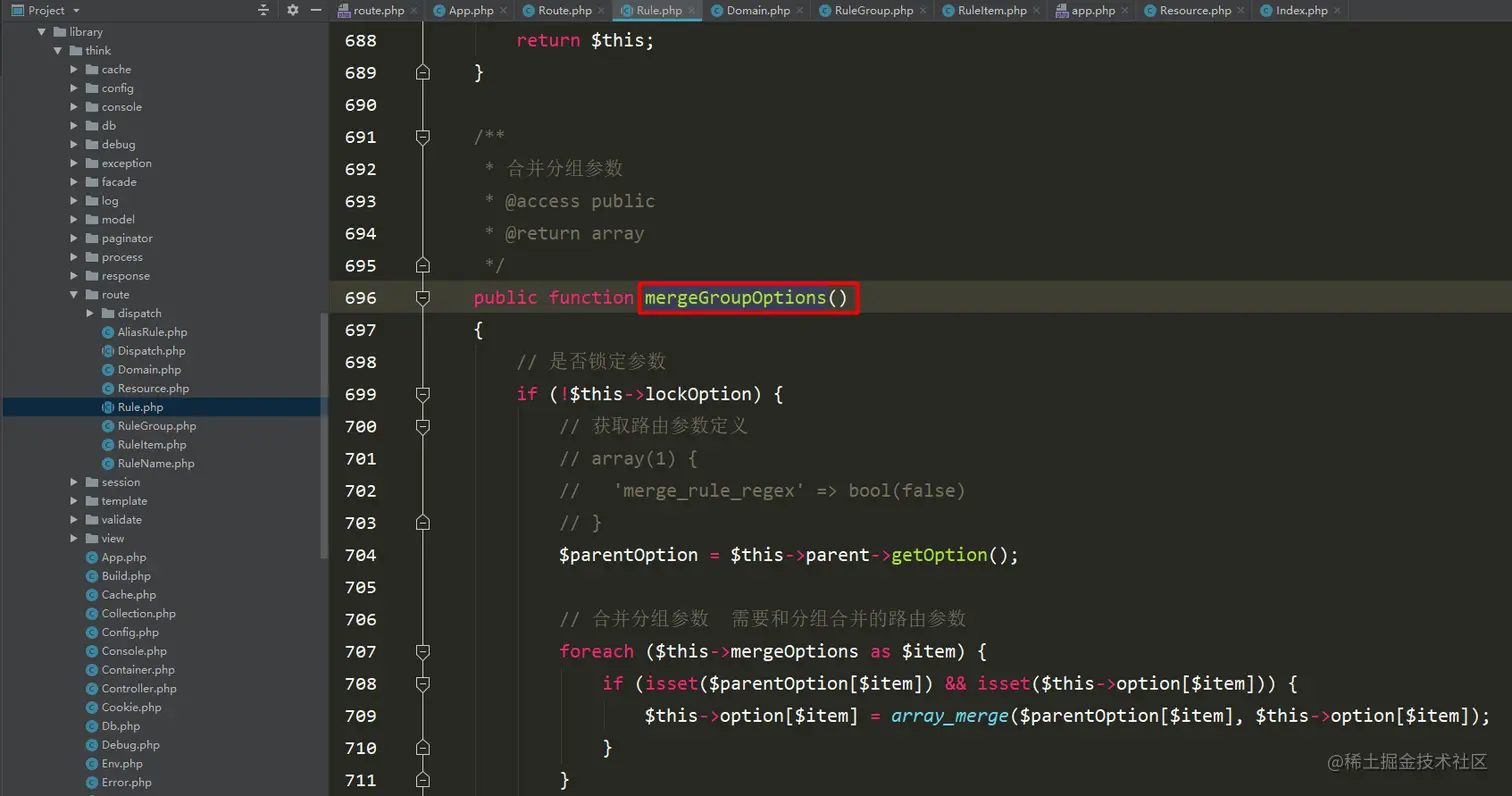The height and width of the screenshot is (796, 1512).
Task: Click line number 704 in gutter
Action: (360, 555)
